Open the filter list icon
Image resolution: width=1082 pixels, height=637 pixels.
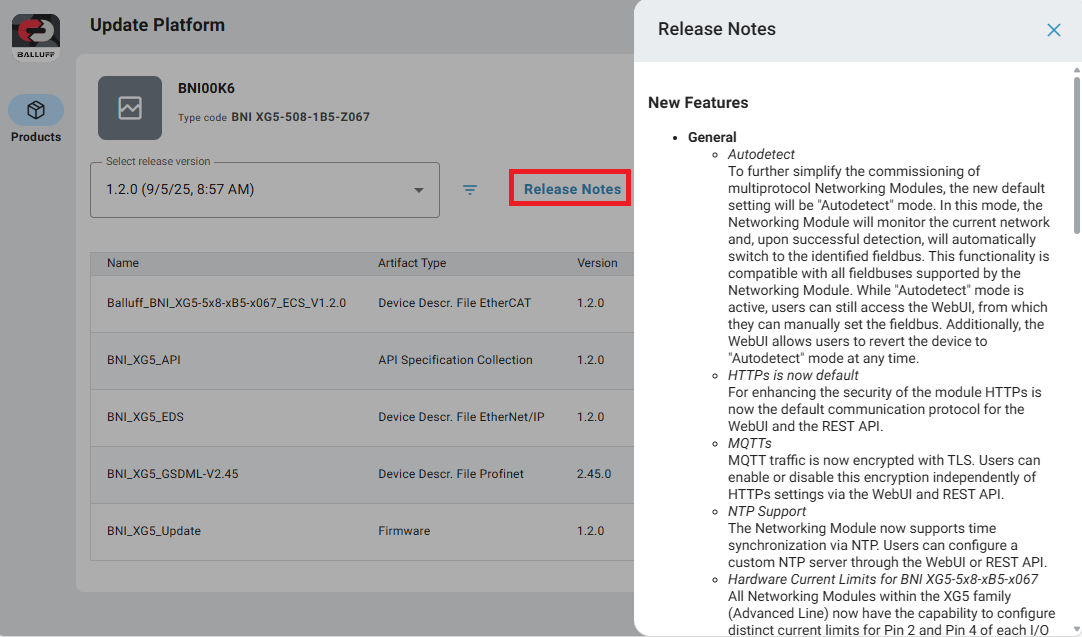point(470,189)
